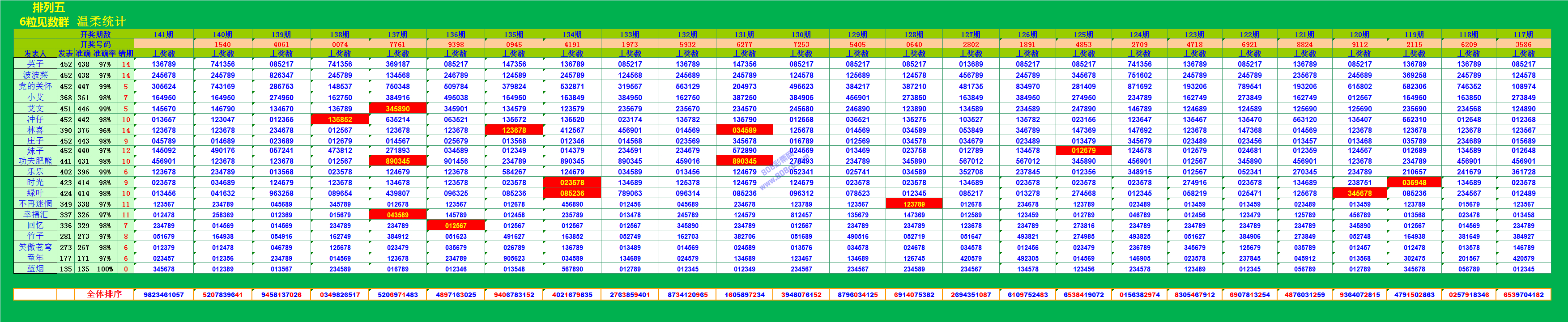The height and width of the screenshot is (322, 1568).
Task: Click the 开奖号码 header cell
Action: [x=96, y=44]
